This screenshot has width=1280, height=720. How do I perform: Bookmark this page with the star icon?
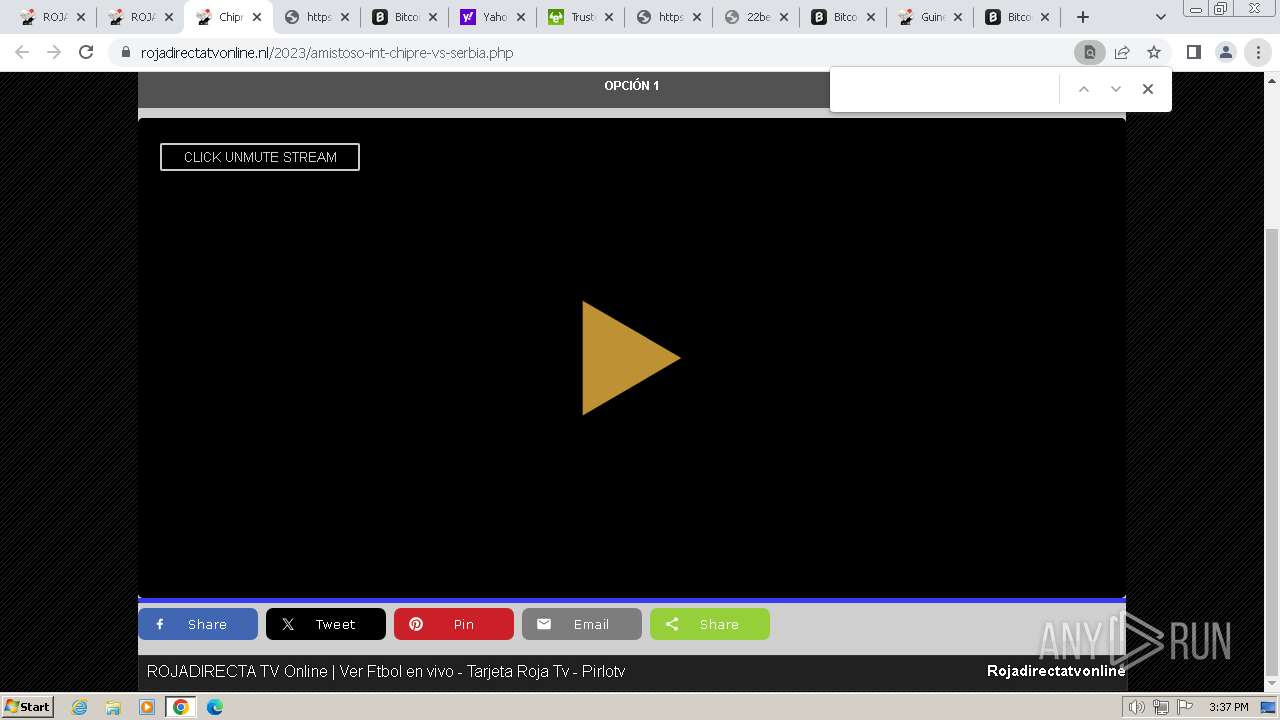tap(1154, 52)
